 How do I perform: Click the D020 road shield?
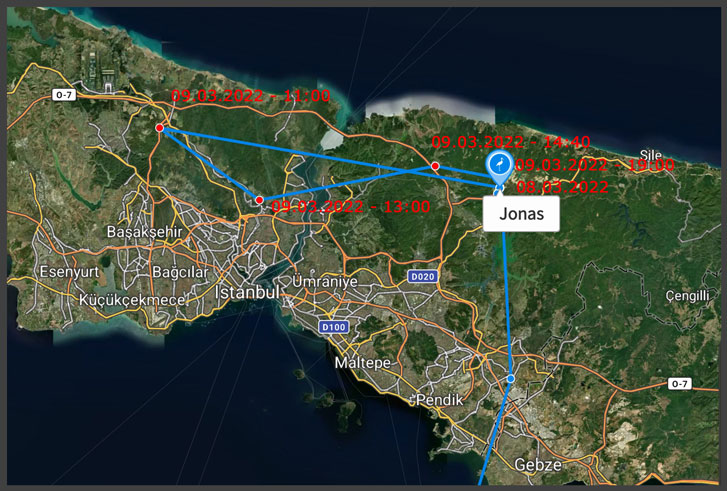[423, 277]
